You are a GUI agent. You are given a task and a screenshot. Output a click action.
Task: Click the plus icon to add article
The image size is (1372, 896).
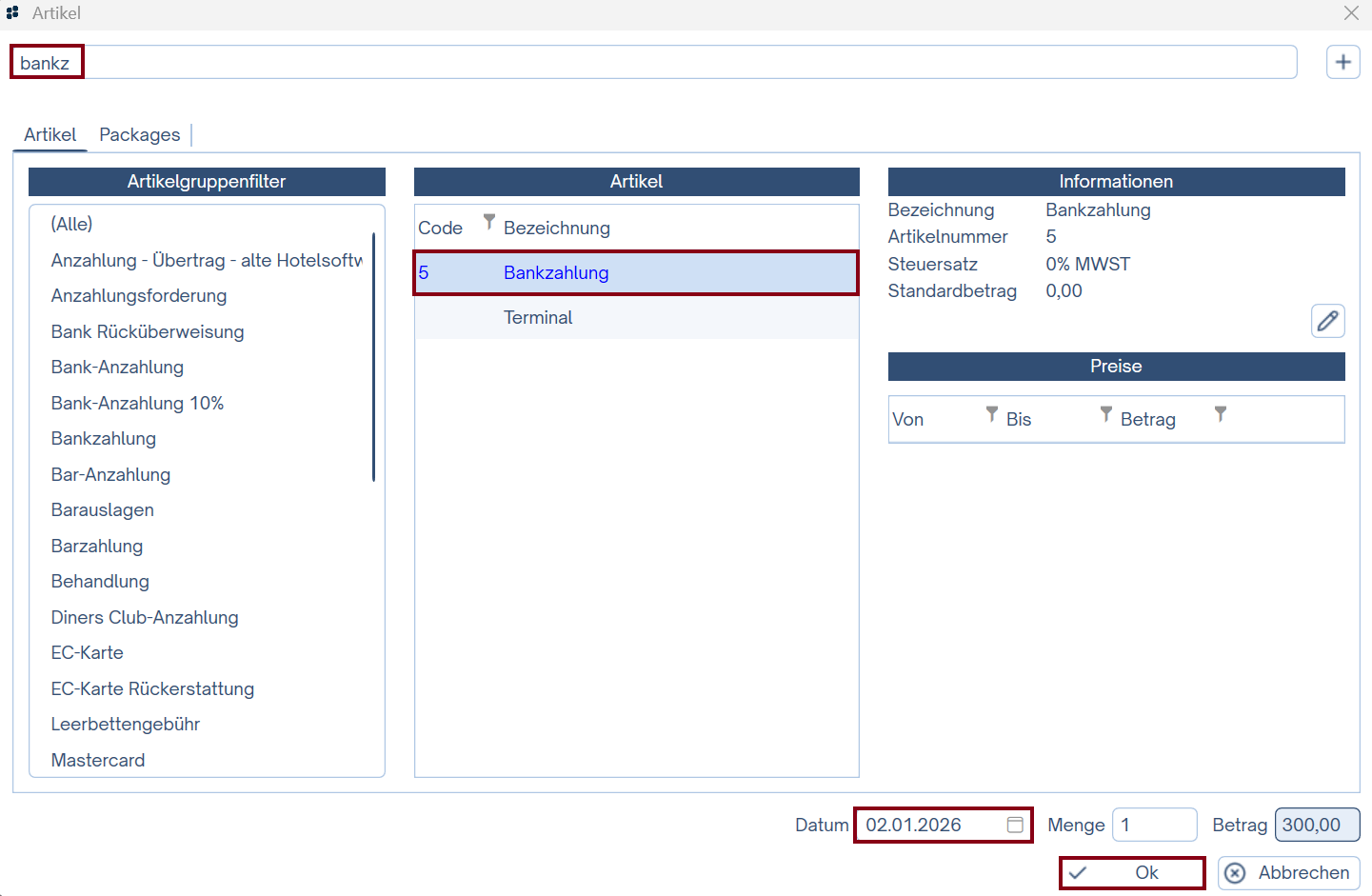pyautogui.click(x=1342, y=63)
